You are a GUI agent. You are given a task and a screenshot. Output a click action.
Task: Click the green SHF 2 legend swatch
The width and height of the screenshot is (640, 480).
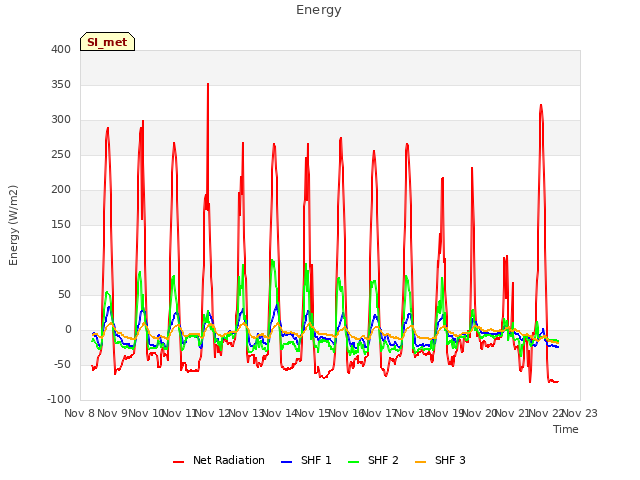point(354,462)
